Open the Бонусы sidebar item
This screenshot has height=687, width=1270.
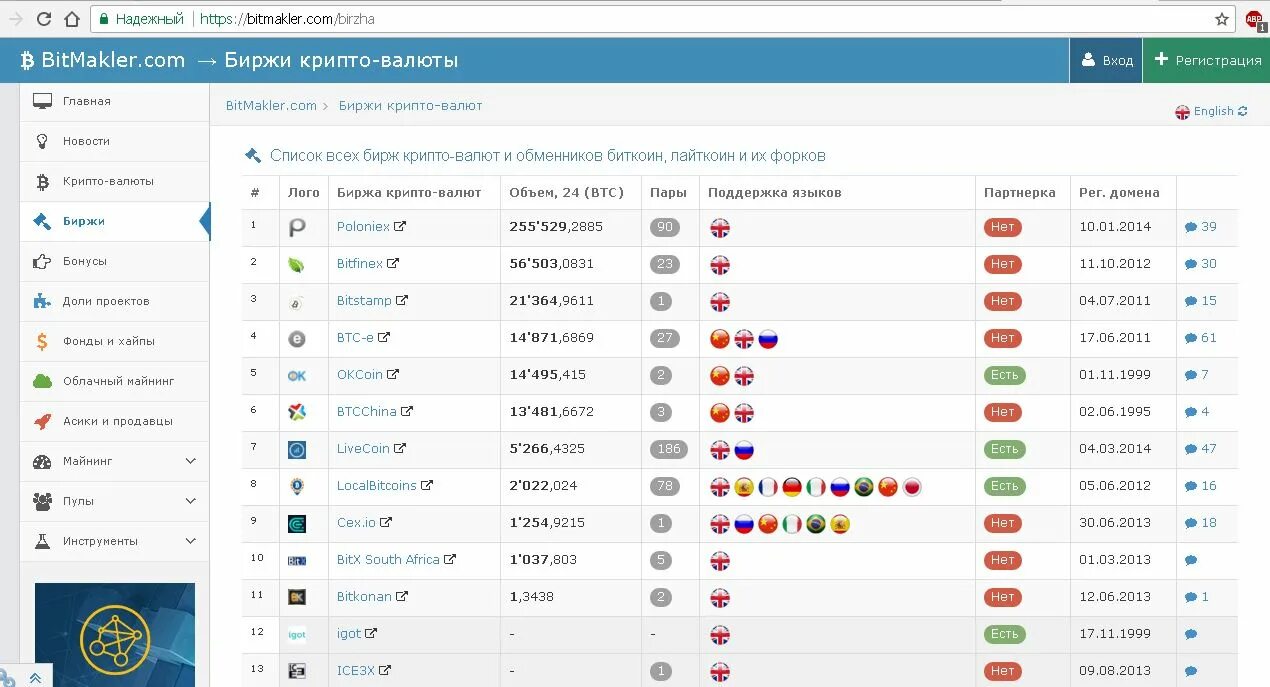(x=114, y=261)
